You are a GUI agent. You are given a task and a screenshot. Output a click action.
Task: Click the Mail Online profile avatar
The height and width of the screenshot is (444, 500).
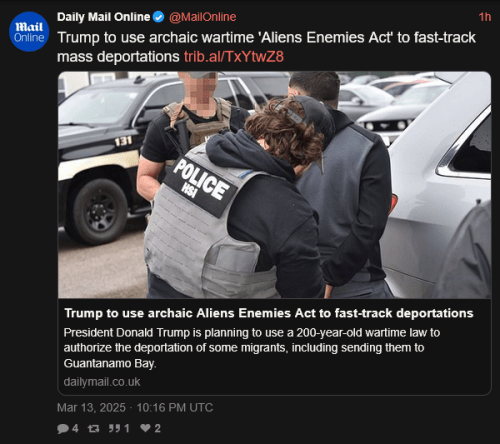pos(29,32)
